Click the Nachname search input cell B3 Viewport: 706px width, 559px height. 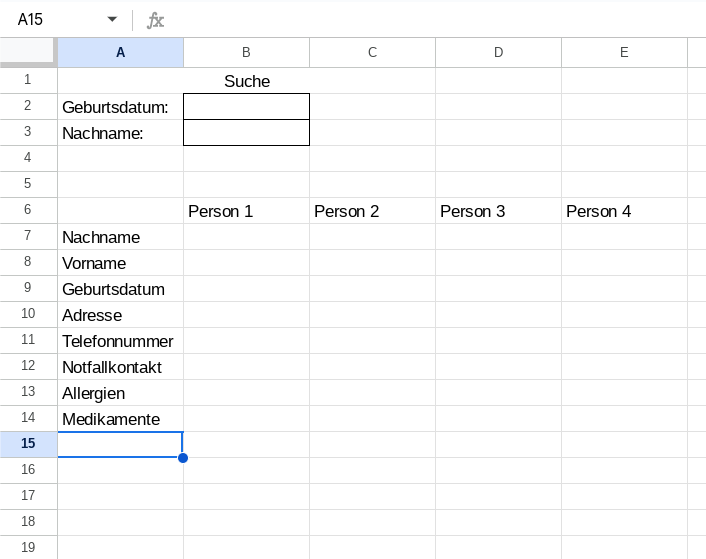click(x=246, y=133)
